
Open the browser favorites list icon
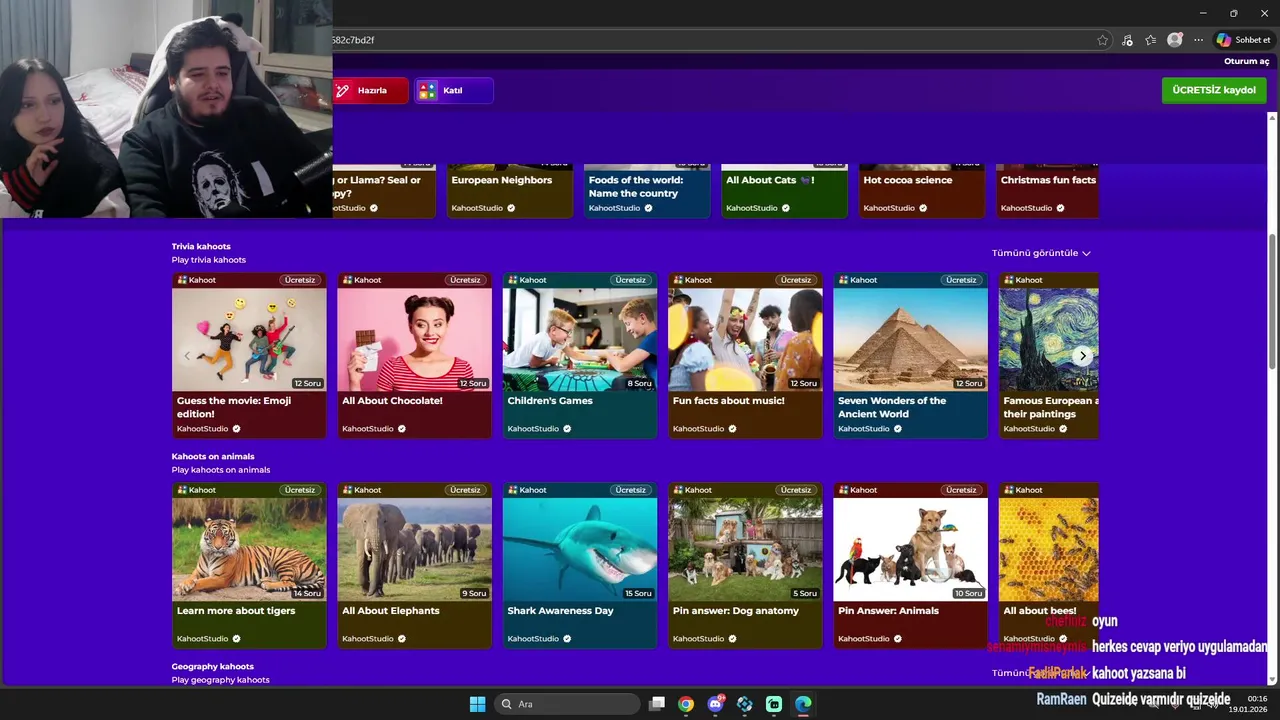pyautogui.click(x=1151, y=40)
